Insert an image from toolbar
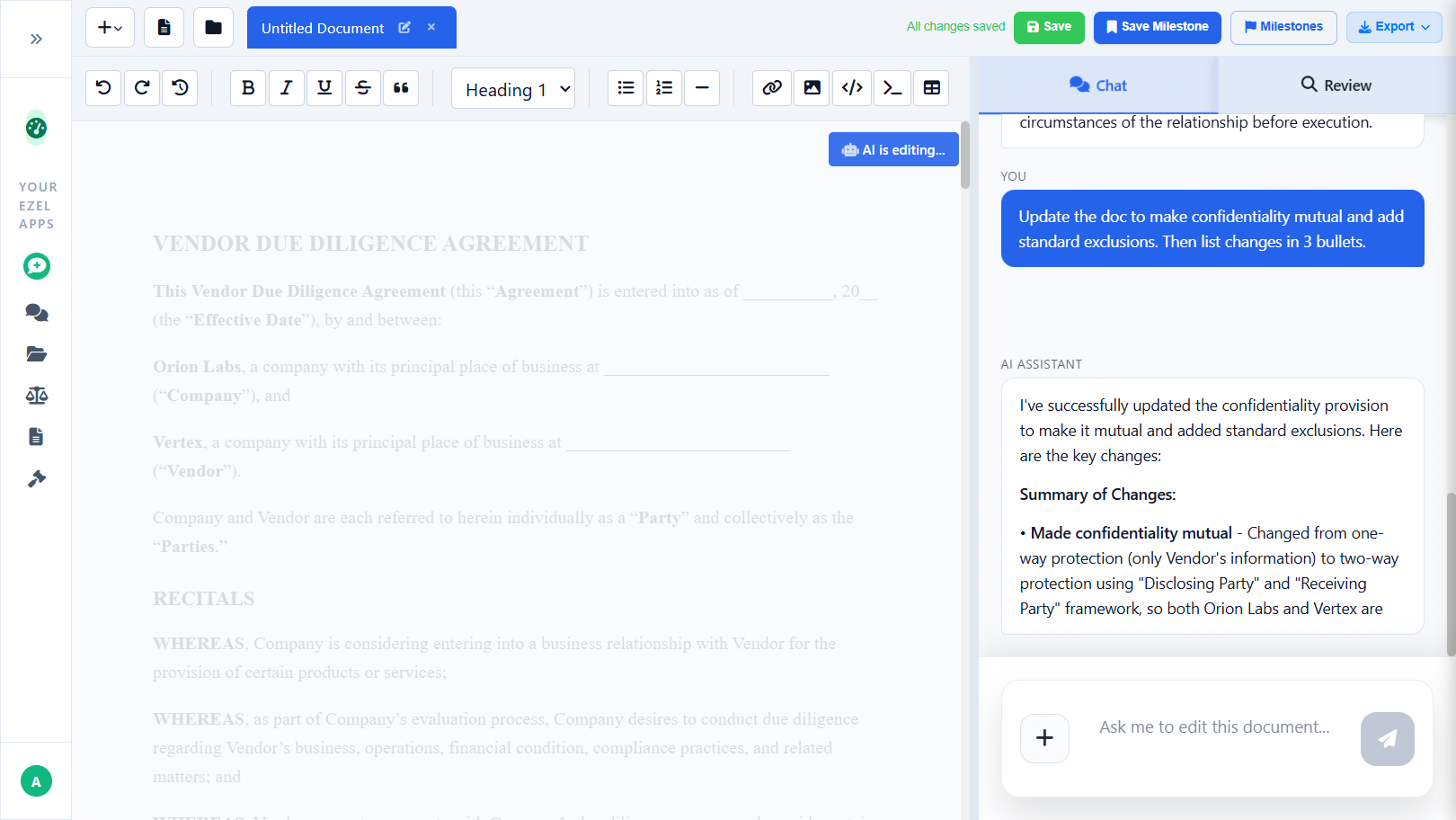1456x820 pixels. [812, 87]
